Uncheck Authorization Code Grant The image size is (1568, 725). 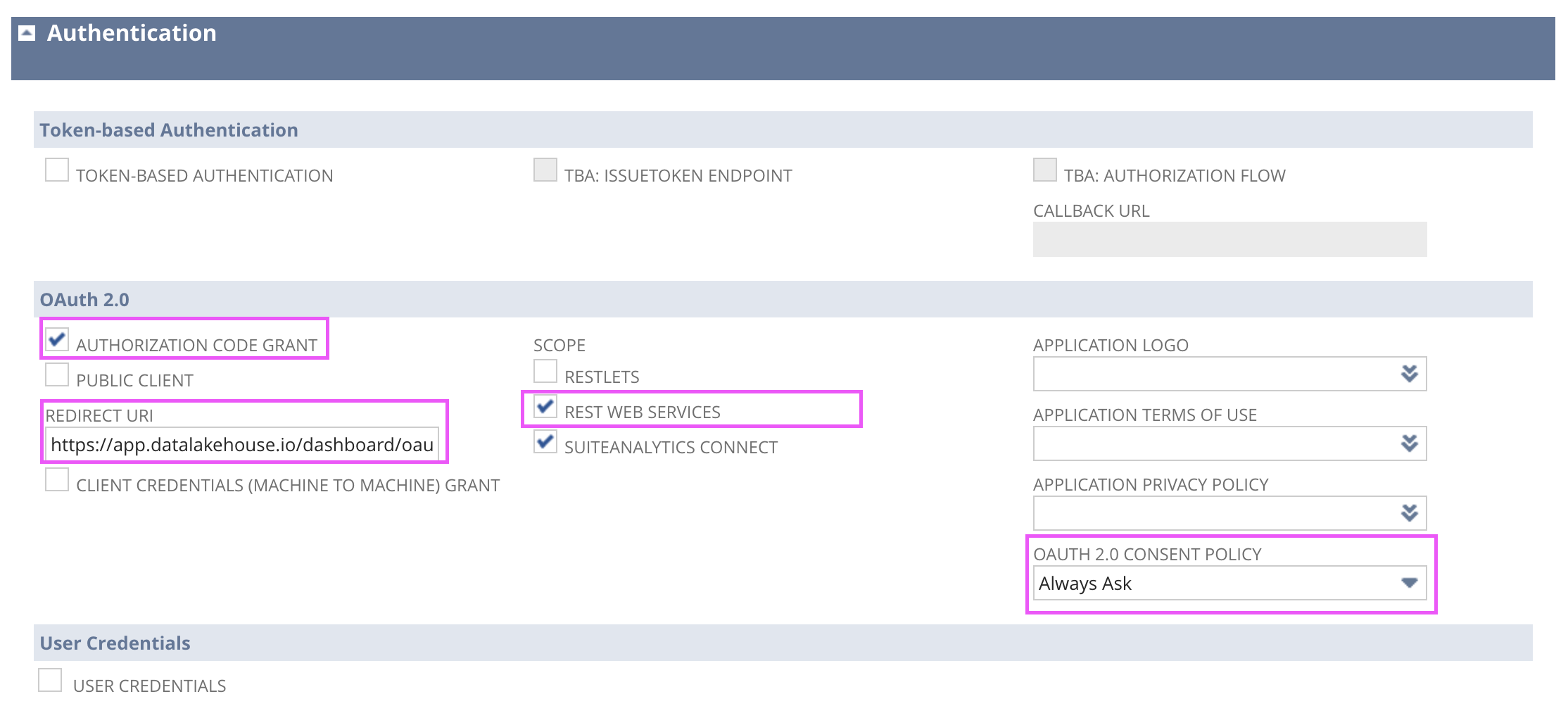(57, 340)
